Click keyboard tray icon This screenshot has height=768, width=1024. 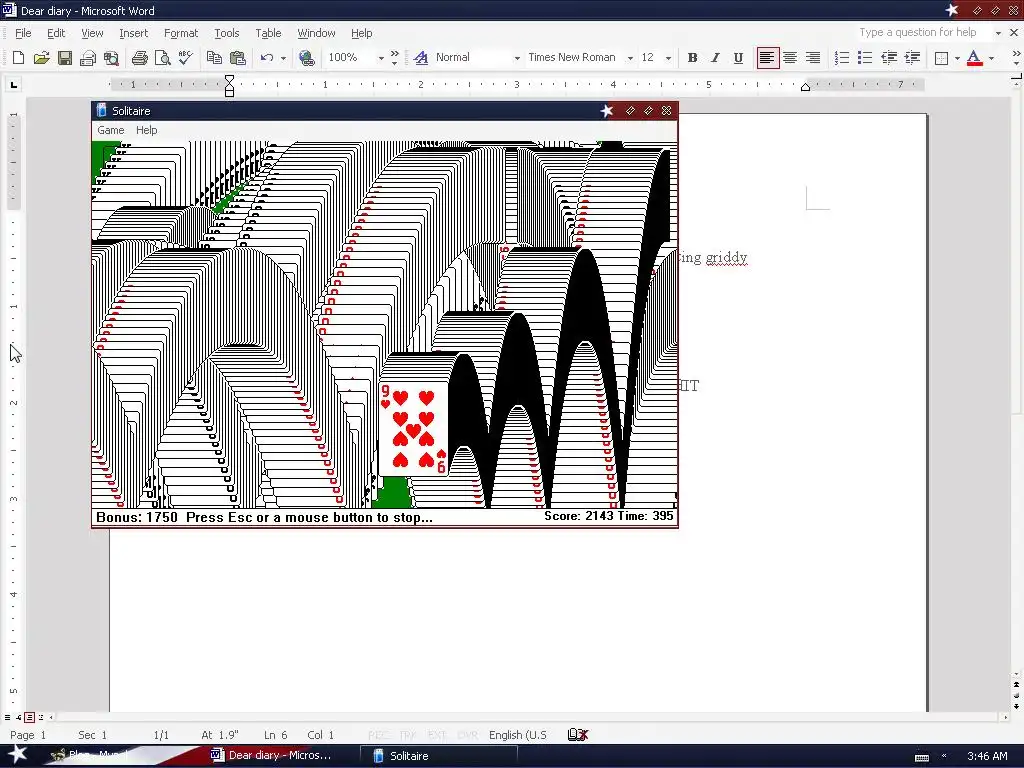coord(921,757)
